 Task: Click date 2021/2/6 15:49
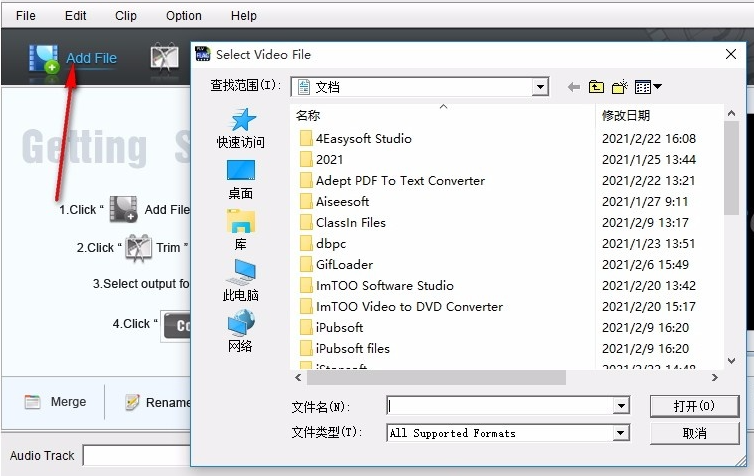click(645, 264)
